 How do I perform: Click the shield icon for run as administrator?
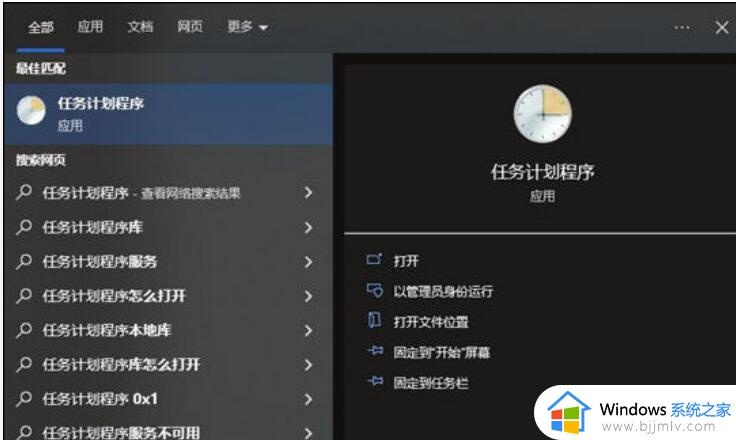[375, 290]
